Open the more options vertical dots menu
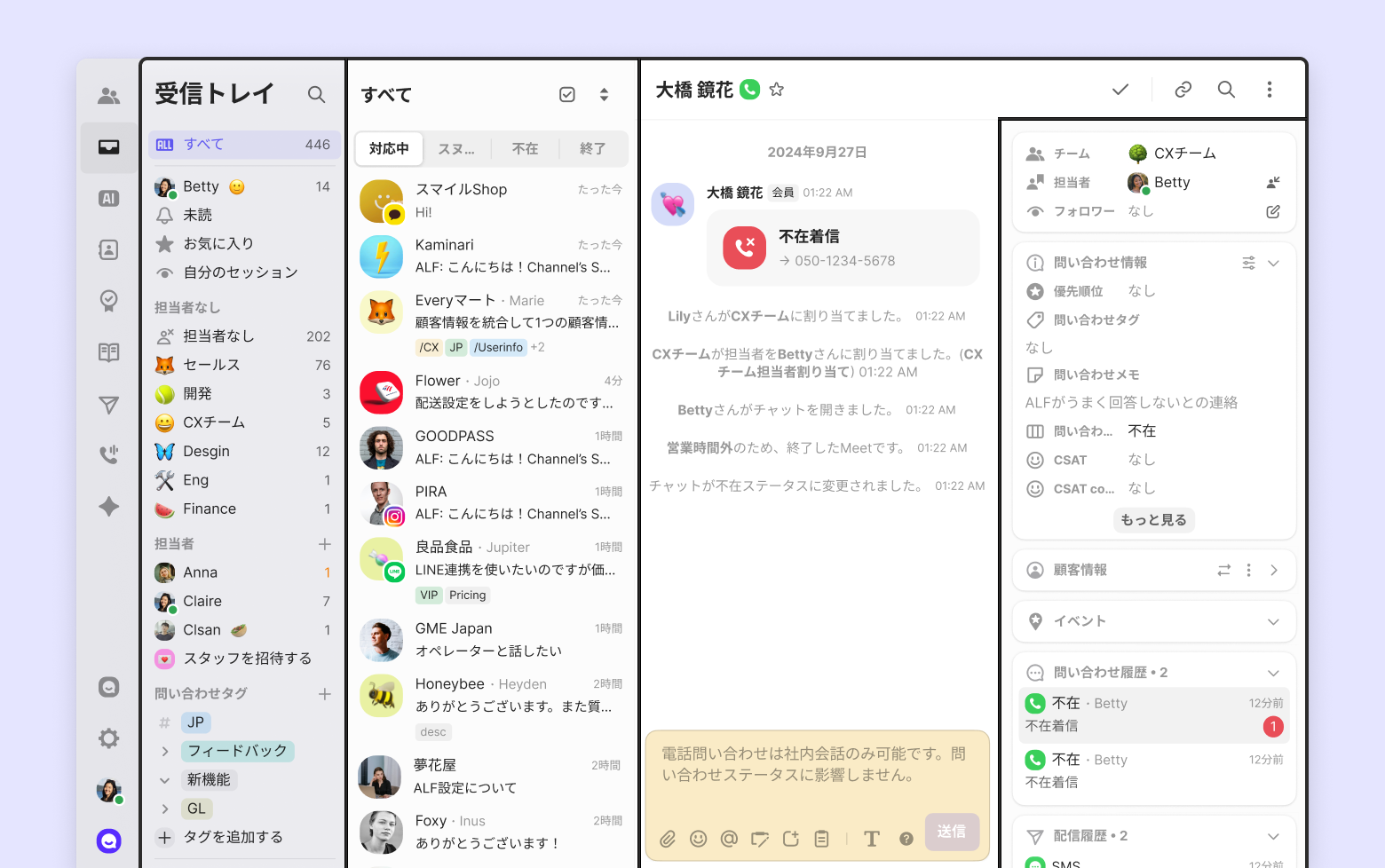The image size is (1385, 868). click(1270, 90)
